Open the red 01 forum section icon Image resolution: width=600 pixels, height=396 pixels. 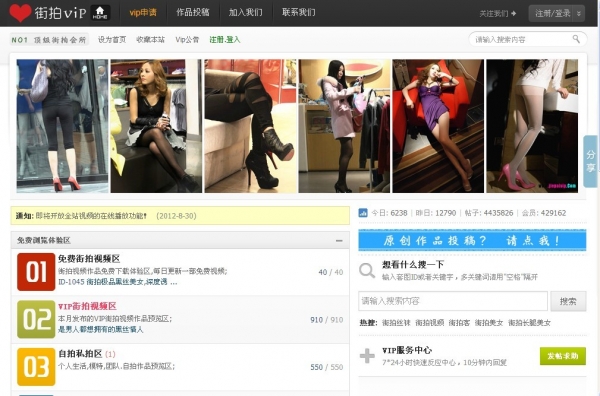click(36, 272)
